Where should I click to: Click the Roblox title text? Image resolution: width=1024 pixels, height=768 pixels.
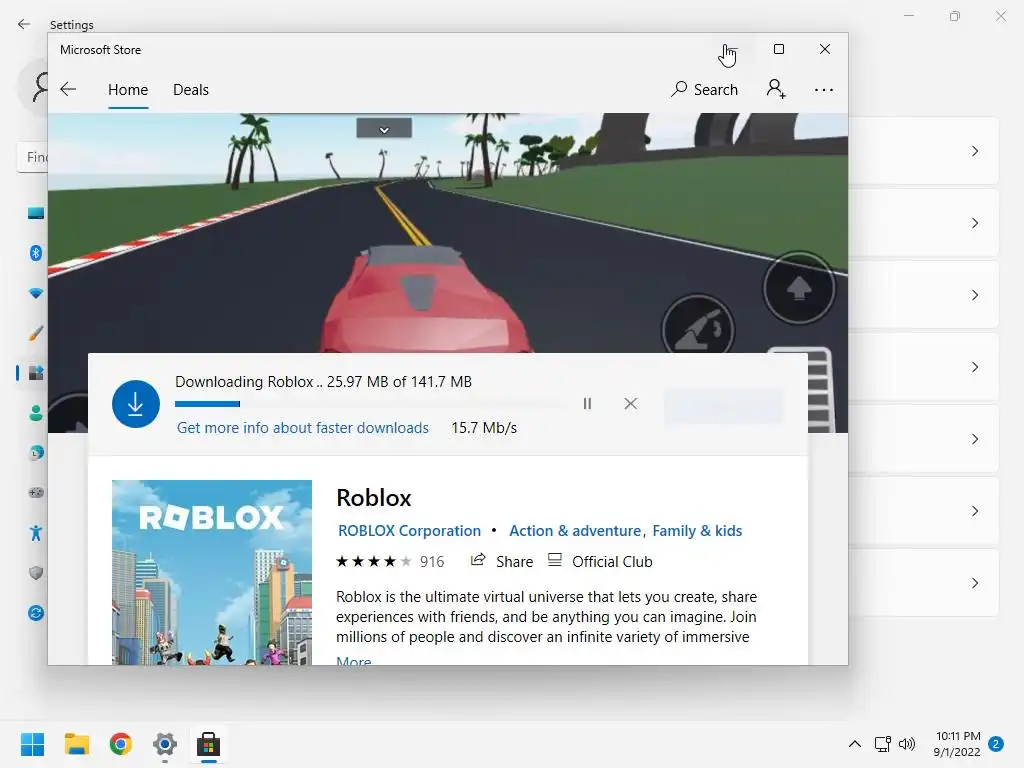click(x=374, y=498)
